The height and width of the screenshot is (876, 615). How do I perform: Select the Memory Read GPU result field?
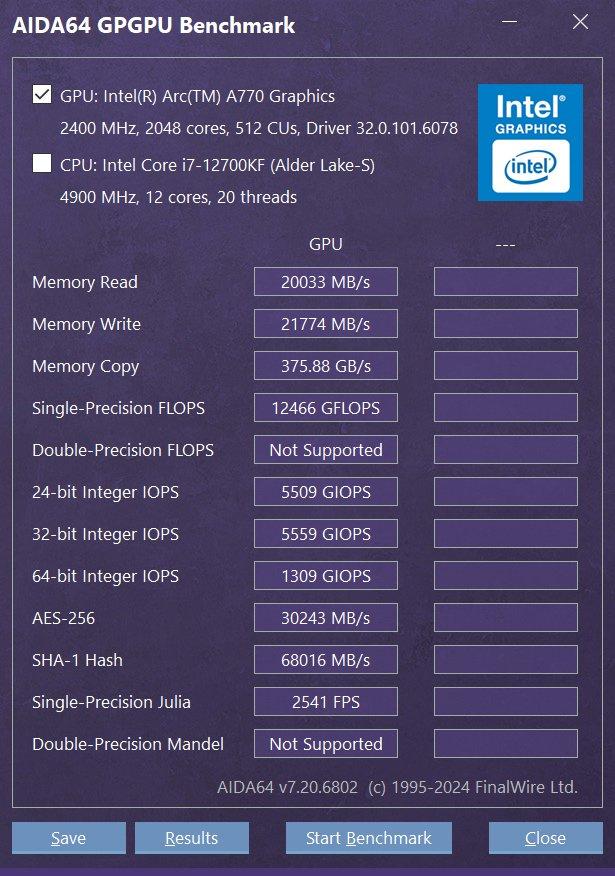(x=326, y=282)
